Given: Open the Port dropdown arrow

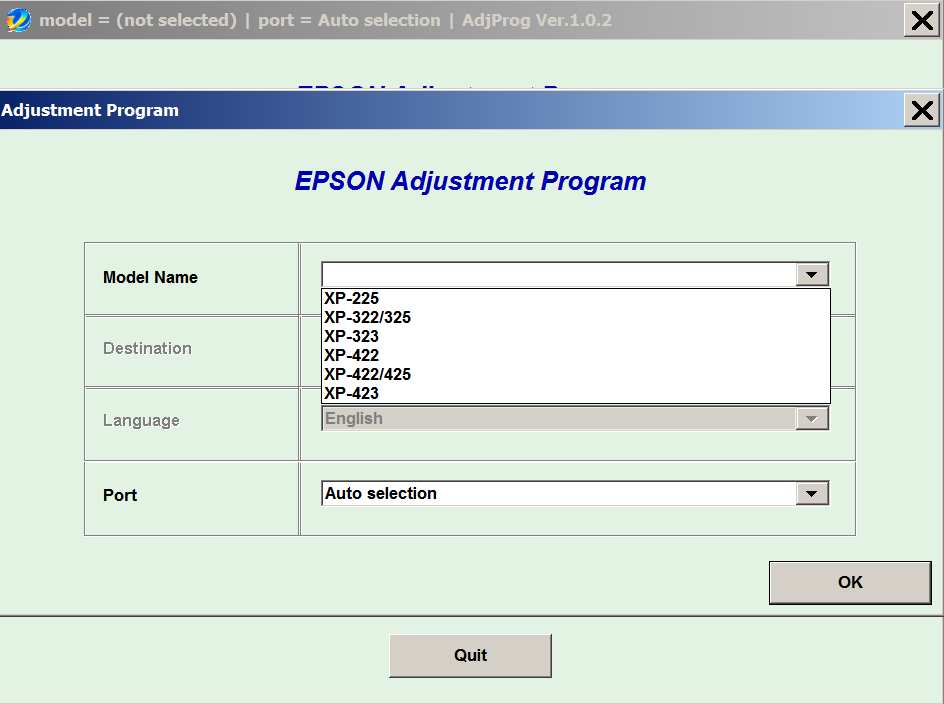Looking at the screenshot, I should 812,494.
